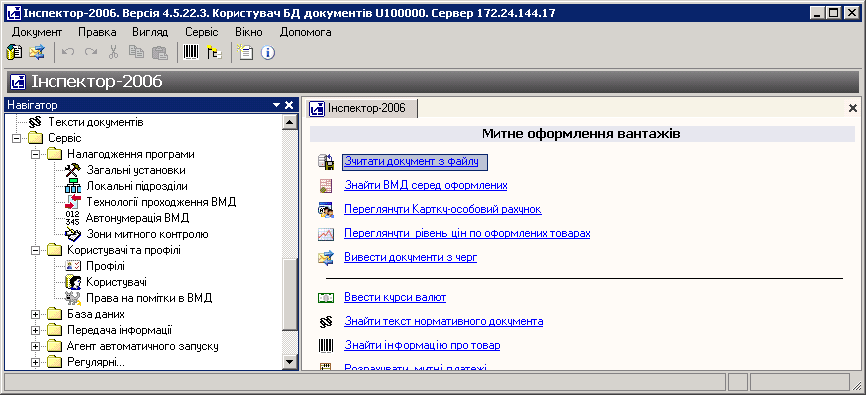Open Вивести документи з черг link

coord(410,257)
